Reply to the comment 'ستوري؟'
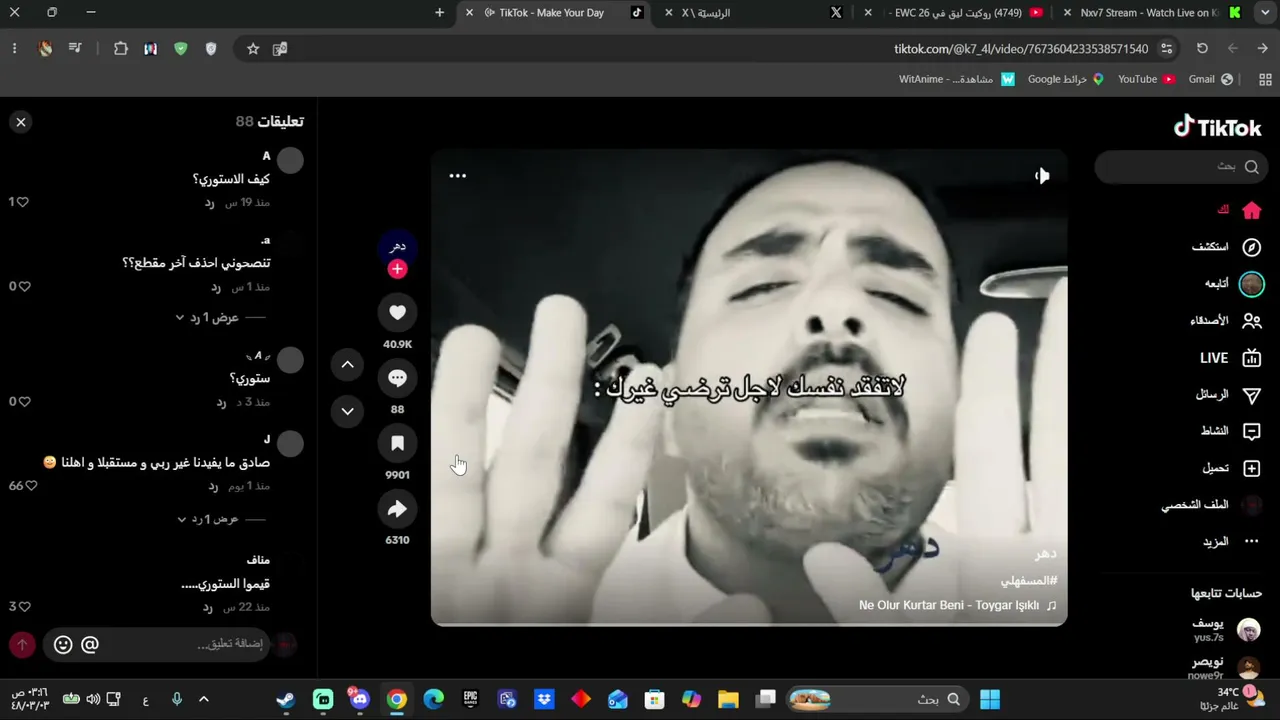The height and width of the screenshot is (720, 1280). (221, 402)
